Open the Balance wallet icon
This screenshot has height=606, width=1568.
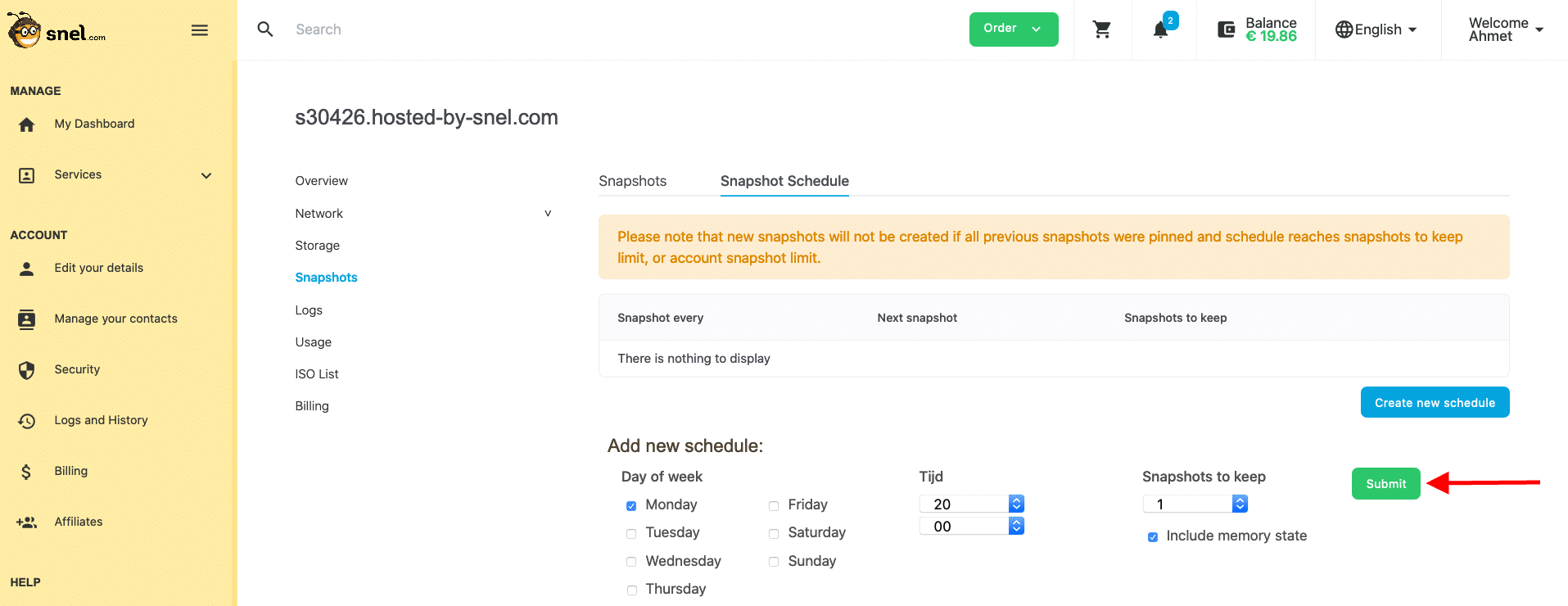coord(1226,29)
